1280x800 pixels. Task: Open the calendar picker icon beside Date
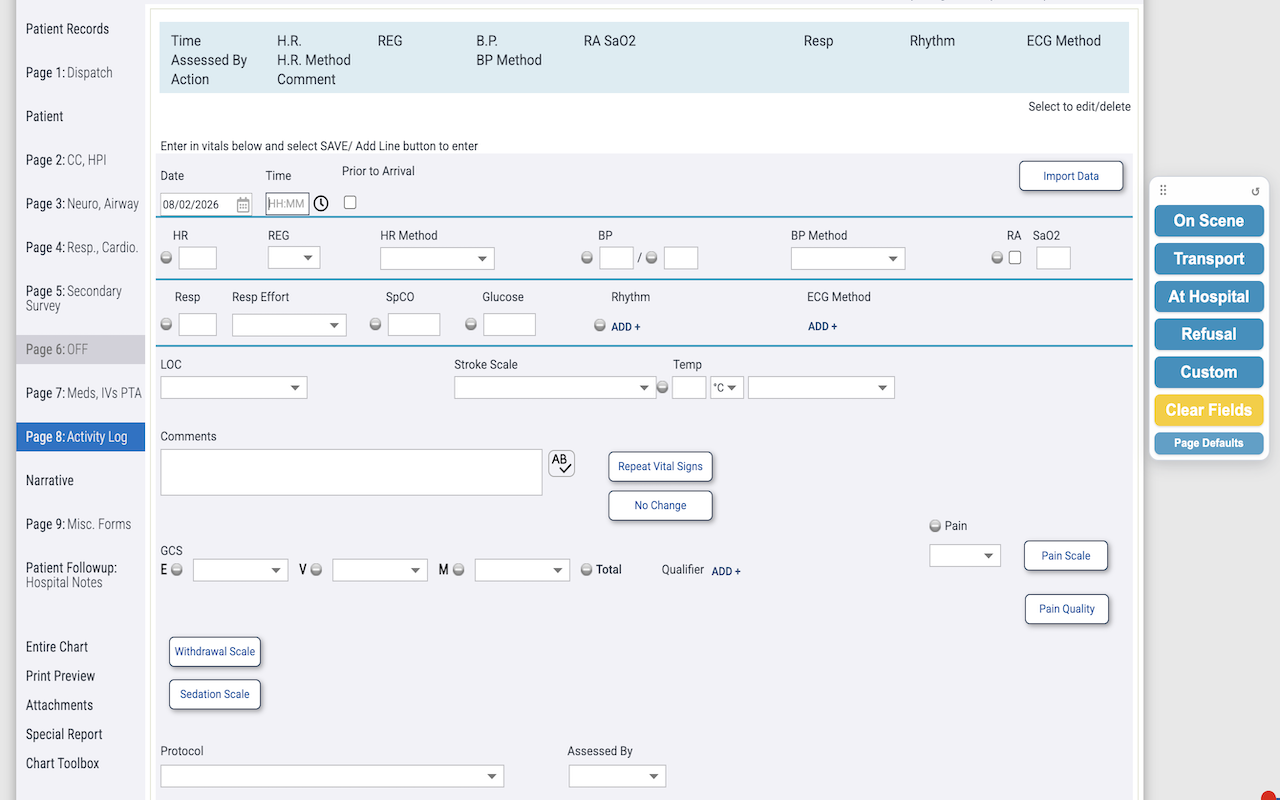(243, 204)
